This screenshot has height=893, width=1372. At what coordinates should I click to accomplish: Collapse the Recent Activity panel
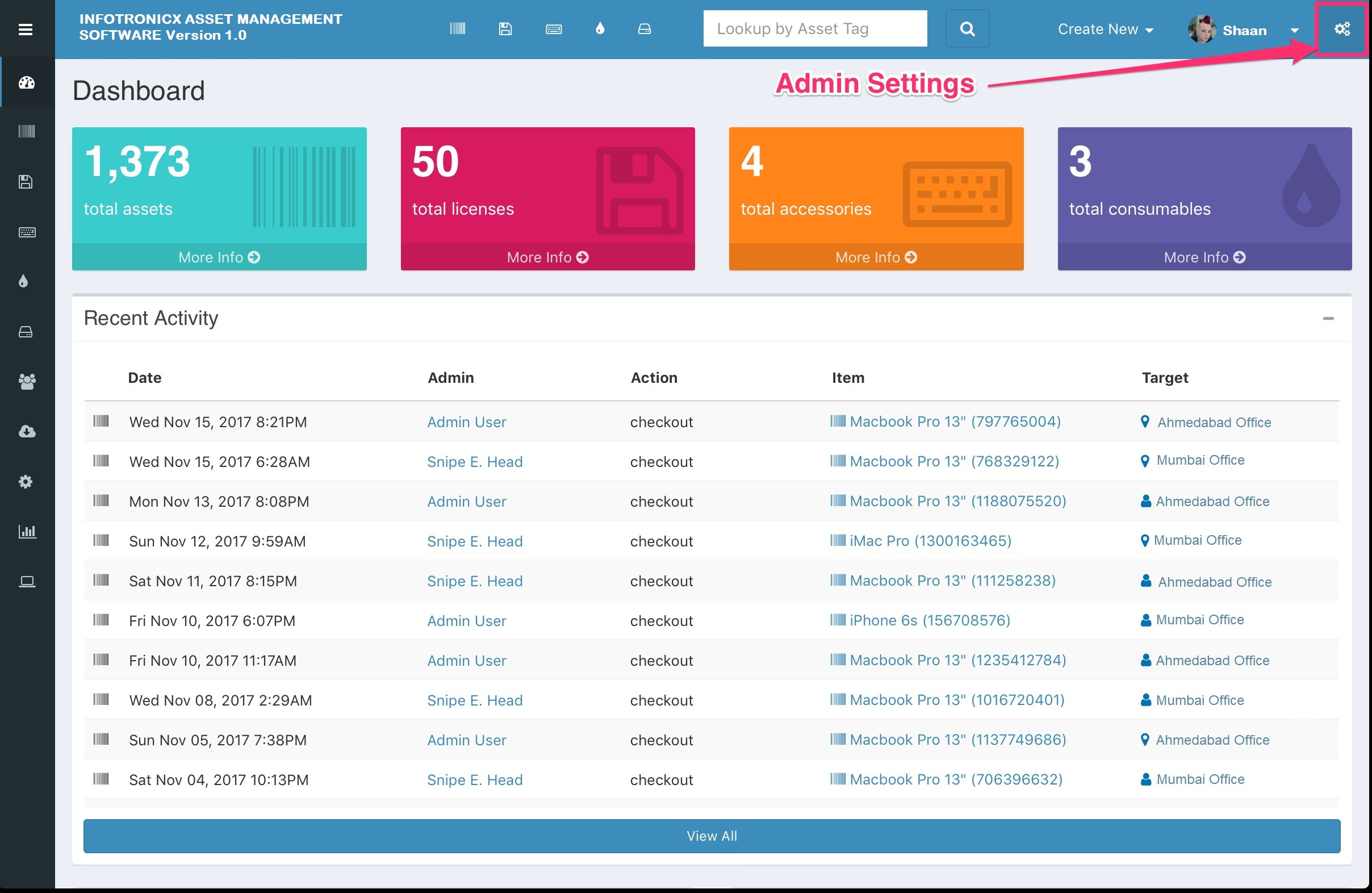pos(1330,318)
